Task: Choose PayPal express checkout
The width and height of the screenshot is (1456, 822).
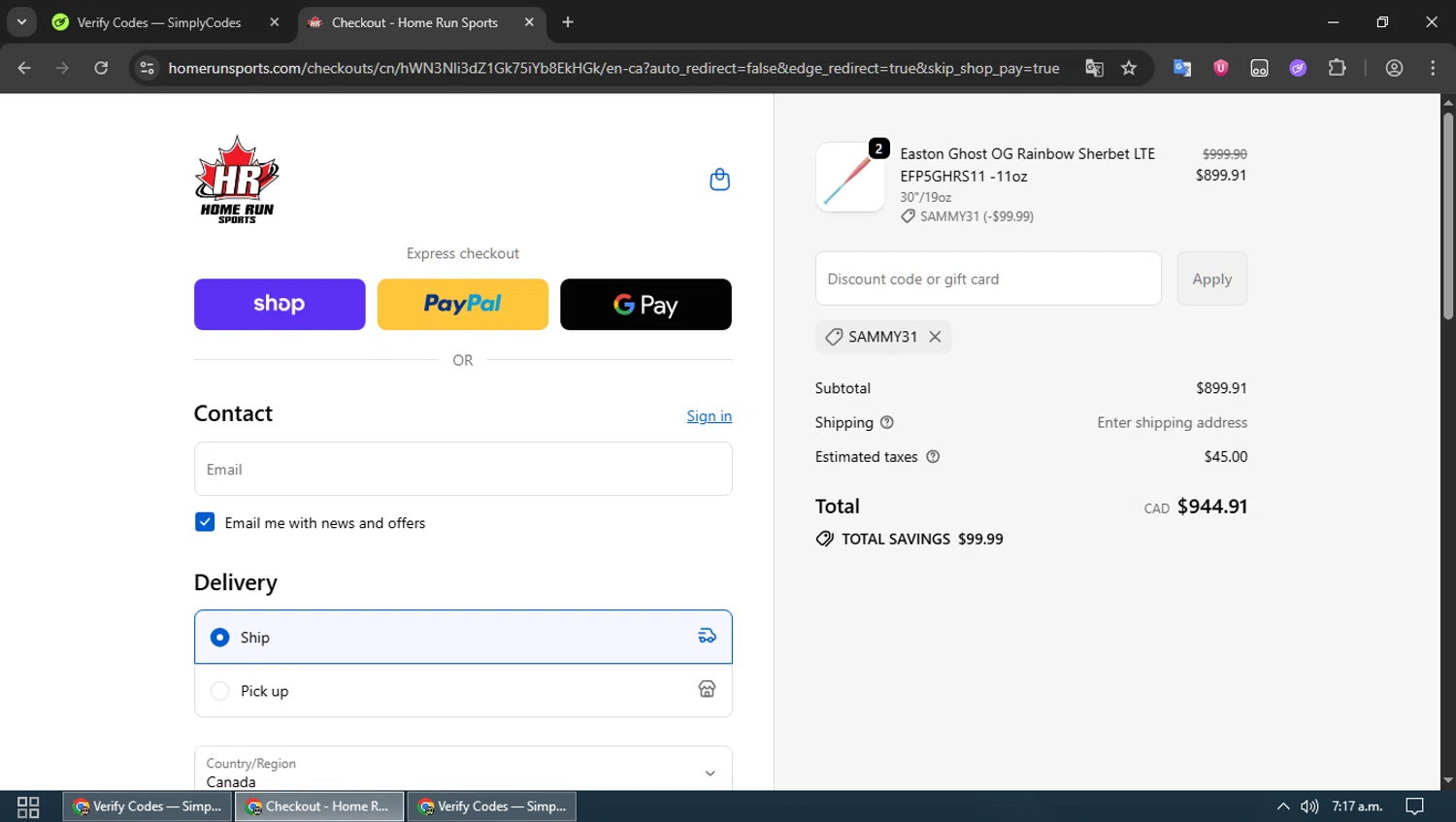Action: [x=462, y=304]
